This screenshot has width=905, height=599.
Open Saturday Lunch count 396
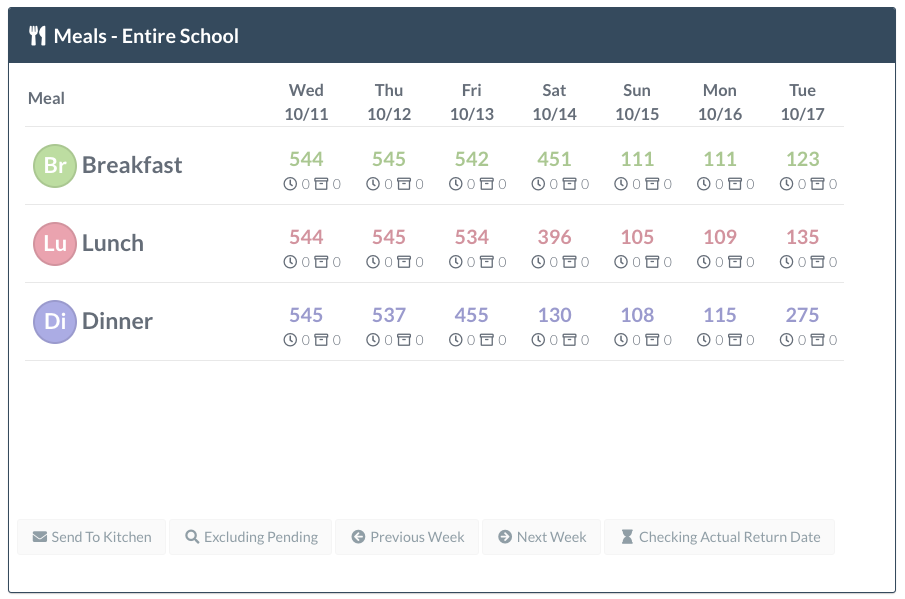[x=554, y=237]
